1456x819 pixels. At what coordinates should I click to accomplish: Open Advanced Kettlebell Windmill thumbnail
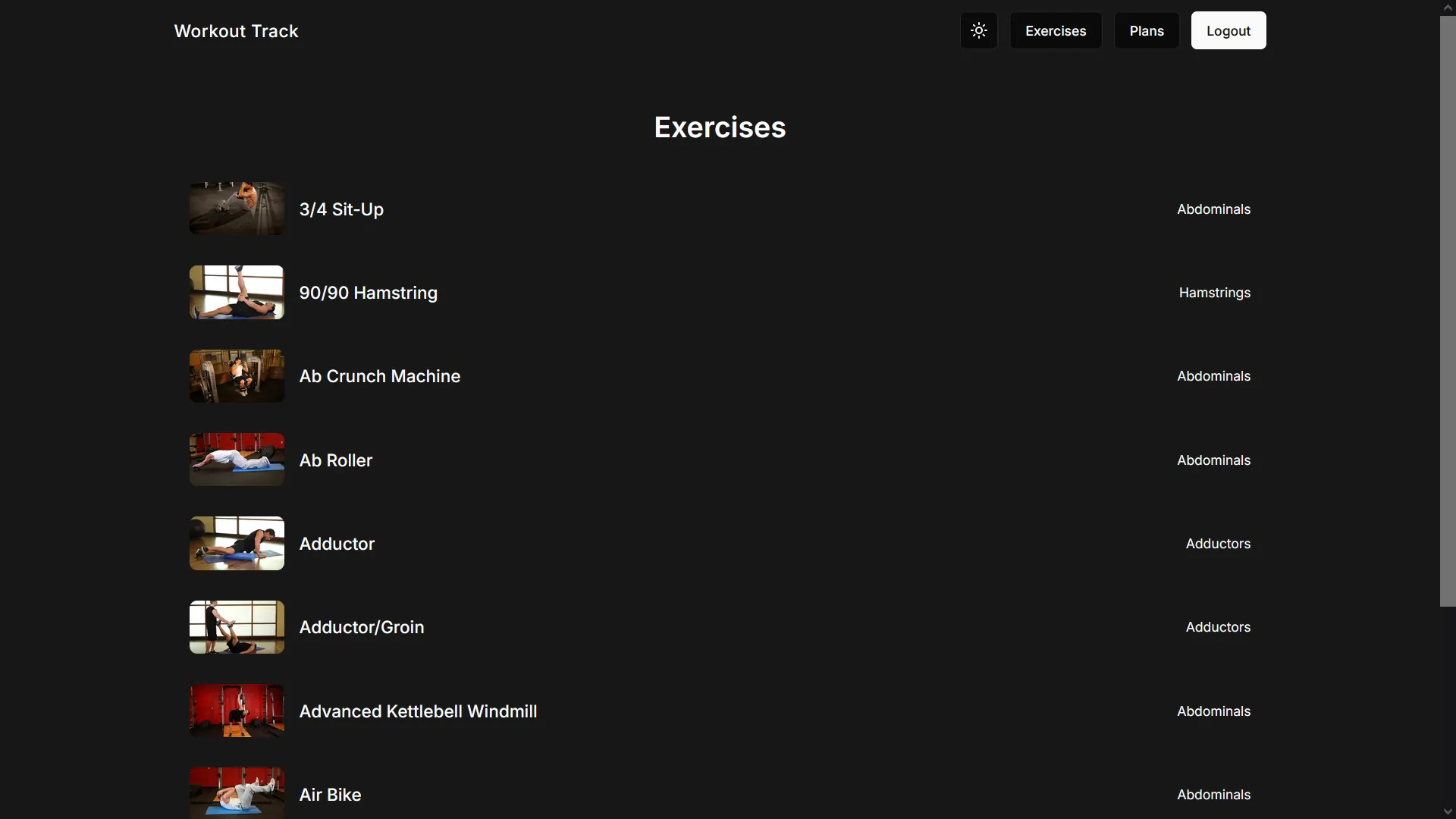(237, 711)
